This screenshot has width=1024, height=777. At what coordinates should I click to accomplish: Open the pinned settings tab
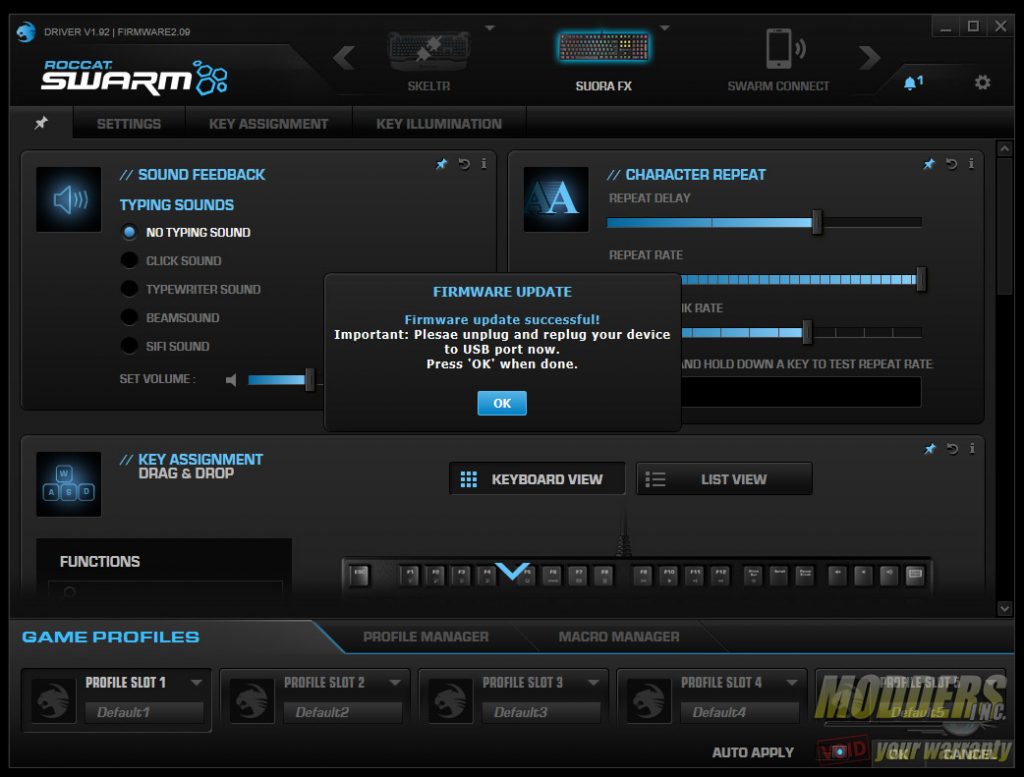pos(41,123)
